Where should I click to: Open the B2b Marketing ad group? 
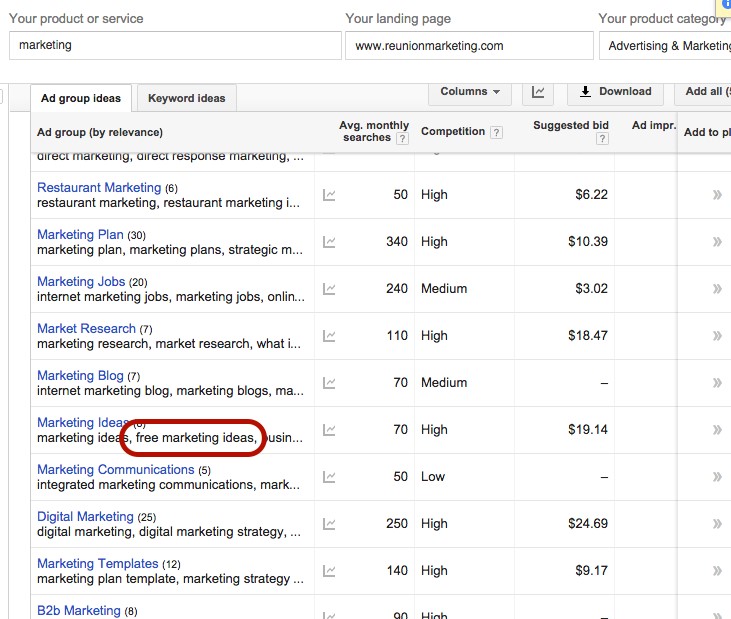[x=79, y=611]
